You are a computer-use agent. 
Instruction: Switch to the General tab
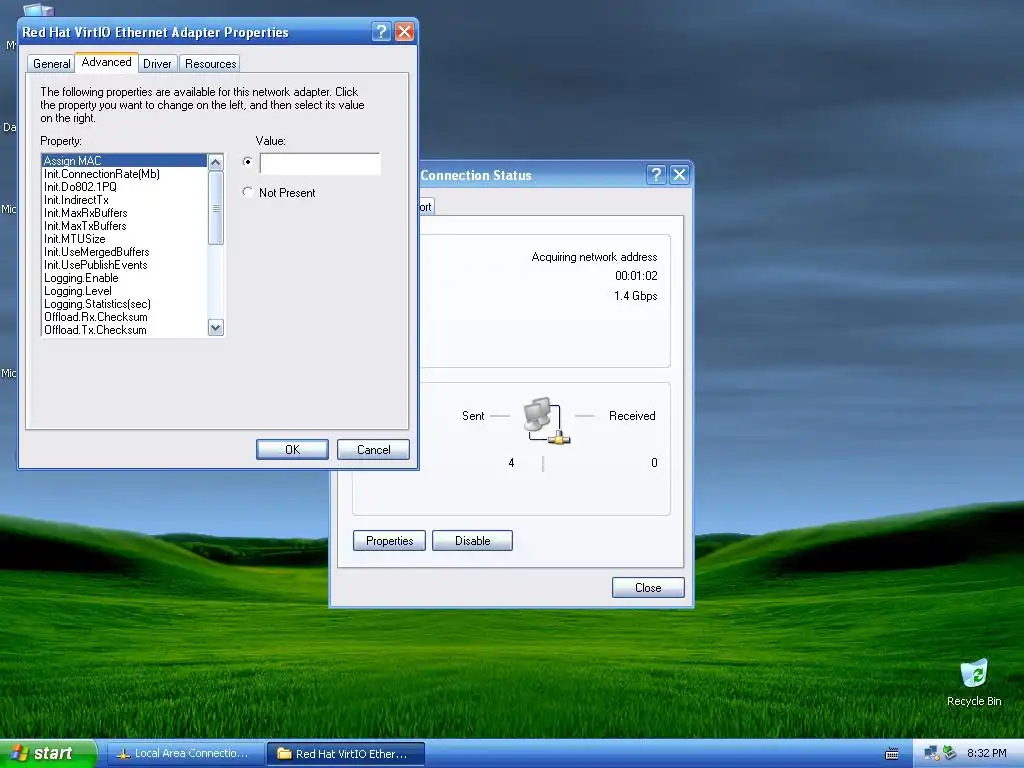point(51,64)
